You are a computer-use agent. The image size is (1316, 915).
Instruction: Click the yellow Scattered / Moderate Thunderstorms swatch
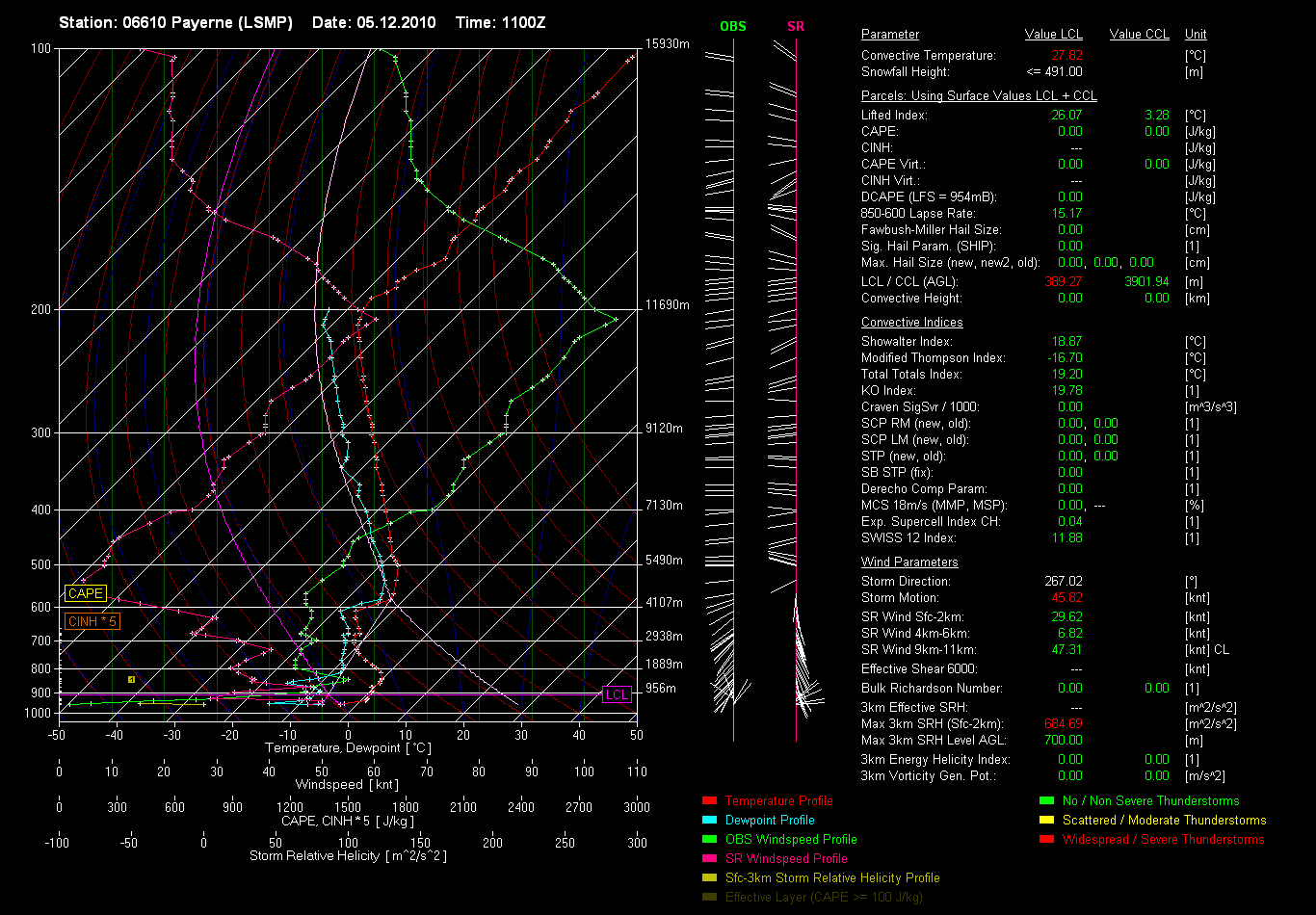click(1046, 821)
